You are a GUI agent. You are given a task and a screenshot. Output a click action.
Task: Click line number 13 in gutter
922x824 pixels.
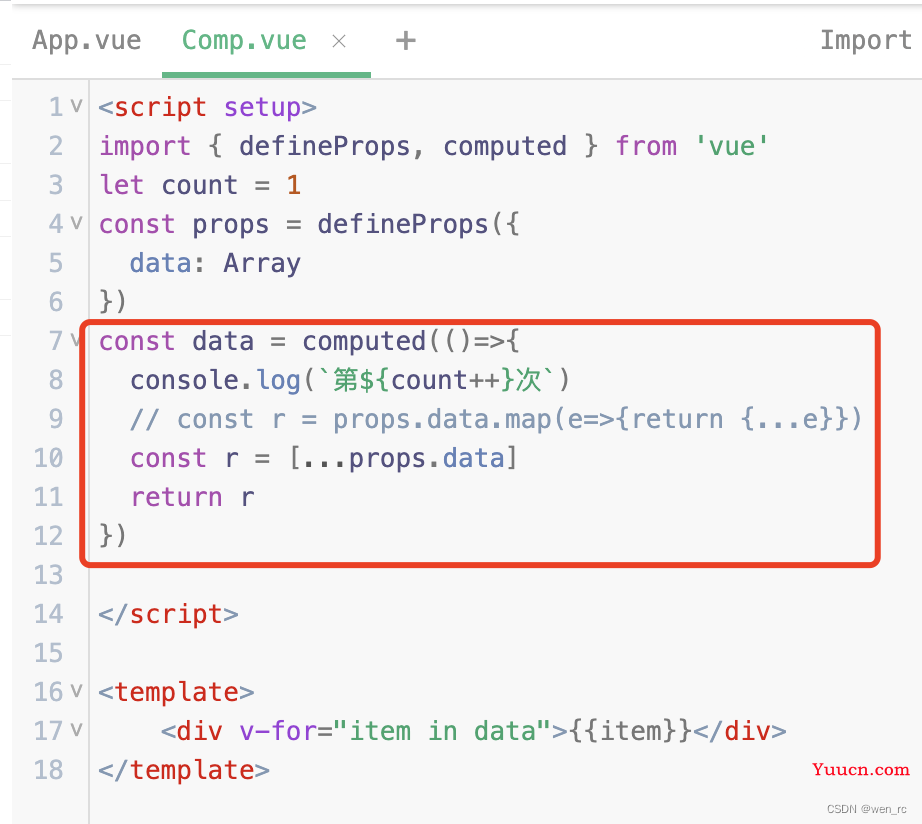point(48,575)
